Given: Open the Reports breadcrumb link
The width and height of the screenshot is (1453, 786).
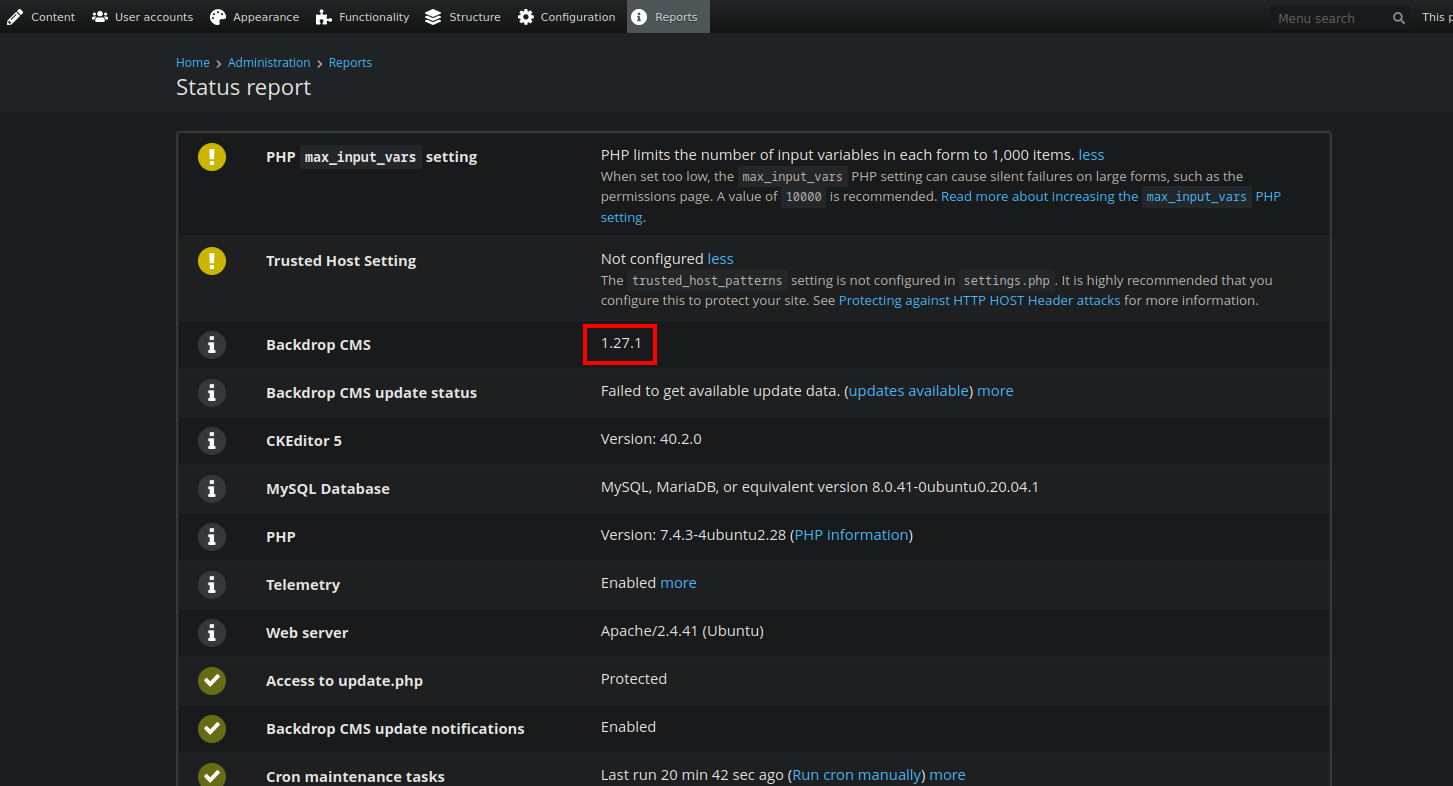Looking at the screenshot, I should point(350,63).
